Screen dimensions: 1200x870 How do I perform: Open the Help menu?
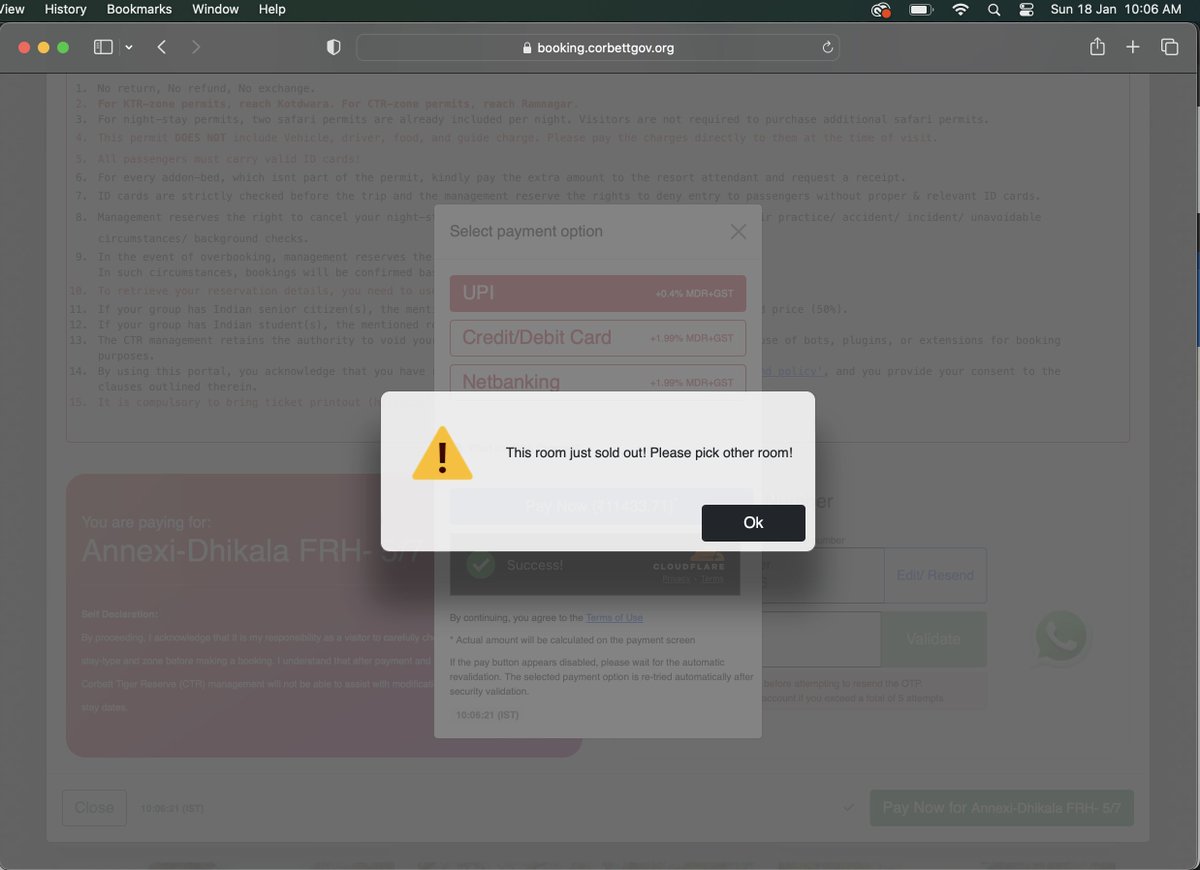pyautogui.click(x=272, y=9)
